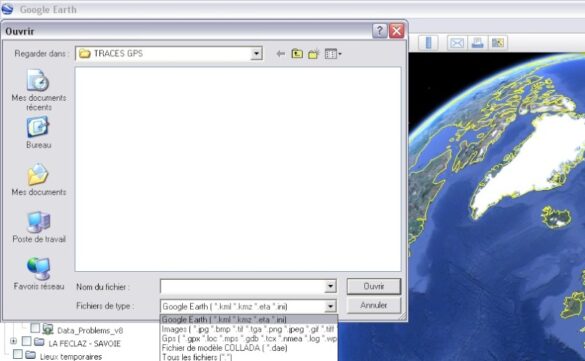
Task: Go up one folder level icon
Action: 297,54
